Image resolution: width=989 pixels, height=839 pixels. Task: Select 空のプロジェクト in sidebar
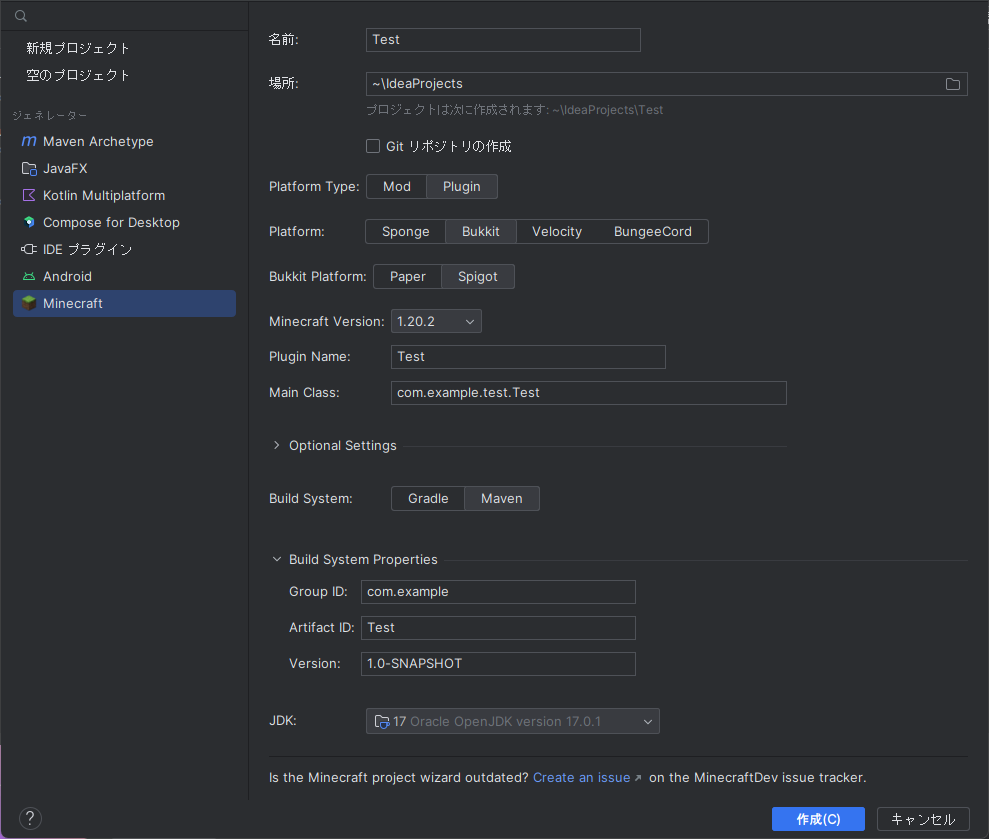coord(78,75)
